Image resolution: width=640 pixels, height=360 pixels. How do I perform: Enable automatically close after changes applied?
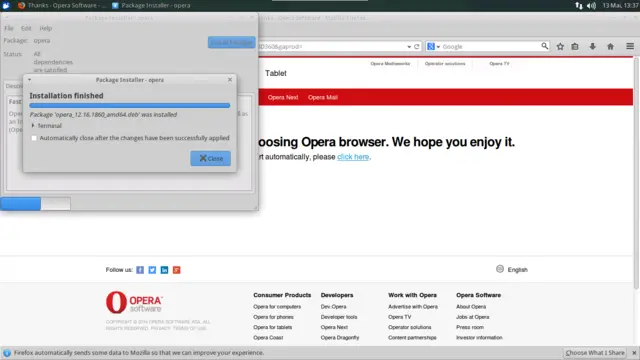(34, 138)
